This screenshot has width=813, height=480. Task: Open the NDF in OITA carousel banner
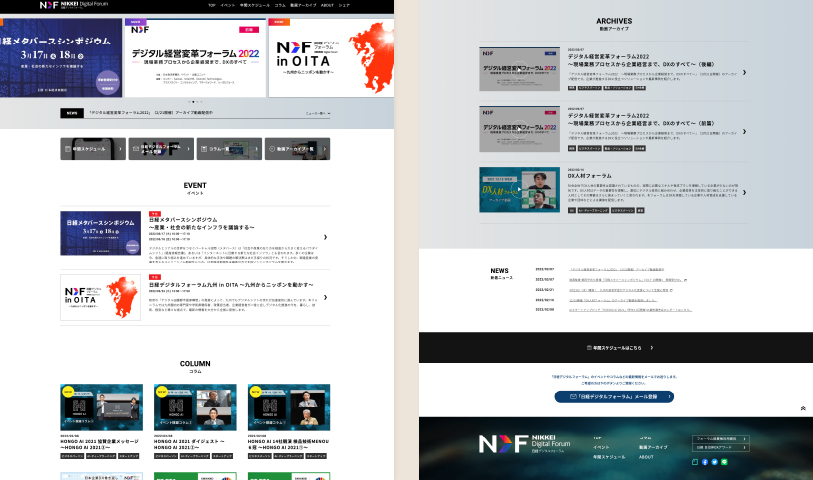(331, 58)
